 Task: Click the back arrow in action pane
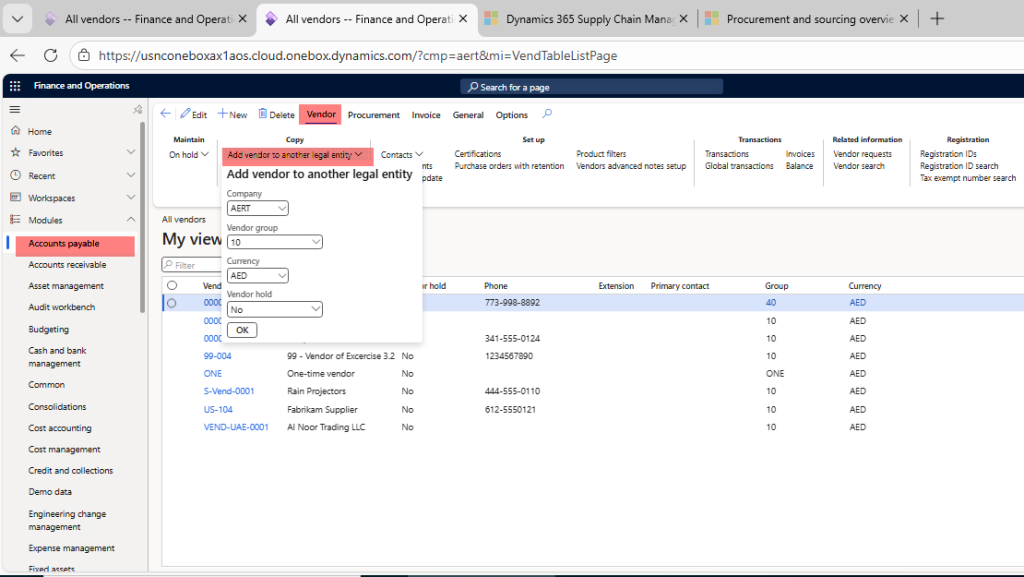pos(166,114)
